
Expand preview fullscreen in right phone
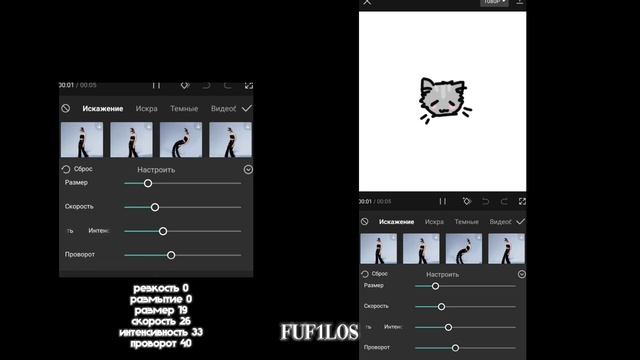click(x=522, y=201)
